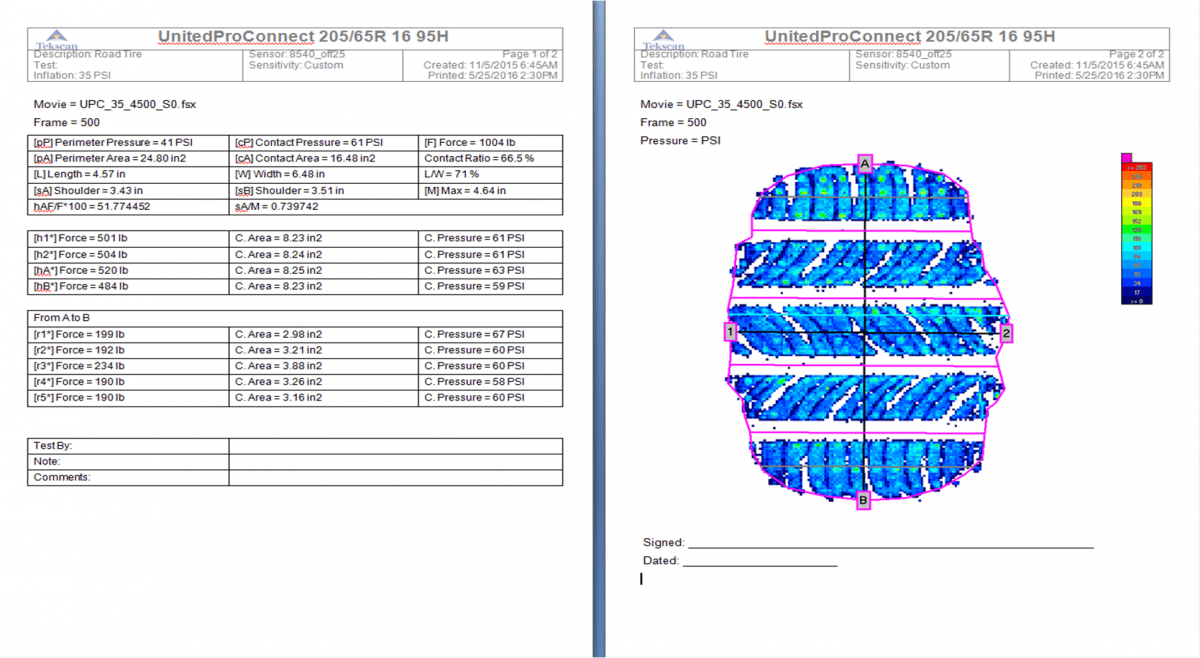Click '[h1*] Force = 501 lb' cell
Image resolution: width=1200 pixels, height=658 pixels.
click(x=128, y=238)
